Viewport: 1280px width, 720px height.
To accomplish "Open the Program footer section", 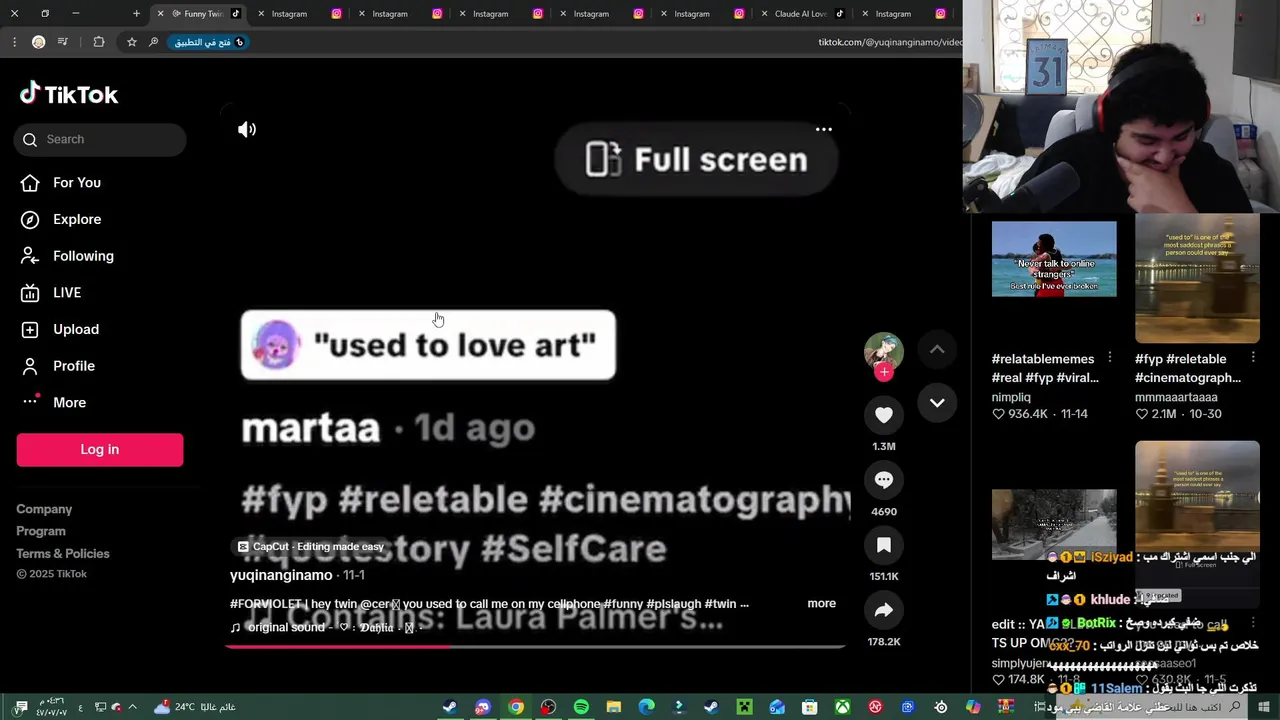I will tap(41, 531).
